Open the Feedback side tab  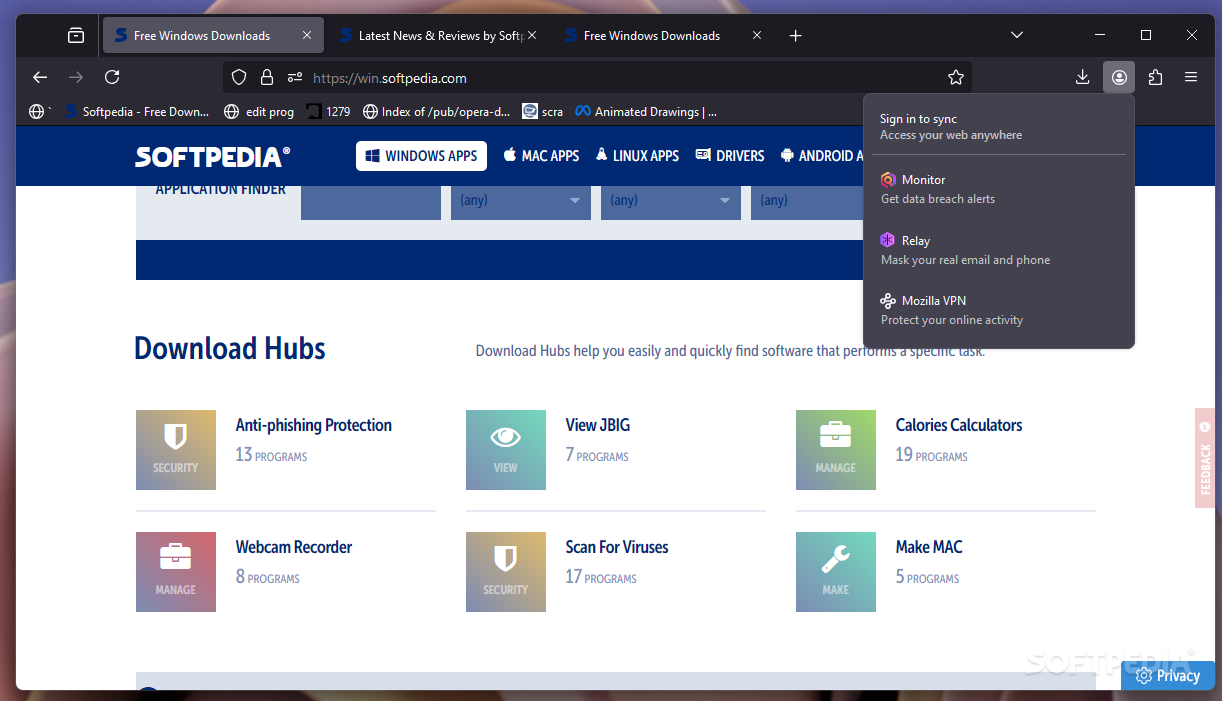(1204, 458)
